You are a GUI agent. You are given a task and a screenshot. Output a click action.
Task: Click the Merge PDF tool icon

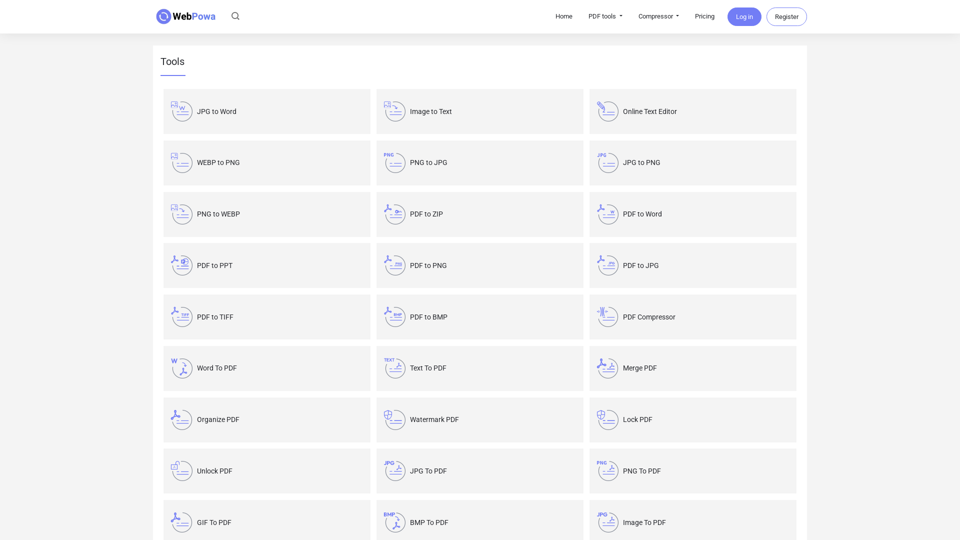(x=607, y=368)
